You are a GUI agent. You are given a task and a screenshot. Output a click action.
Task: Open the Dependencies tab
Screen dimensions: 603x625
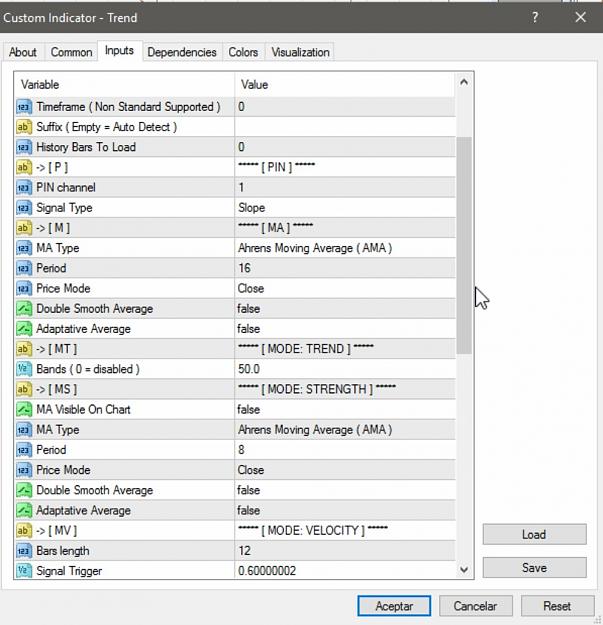[x=182, y=52]
